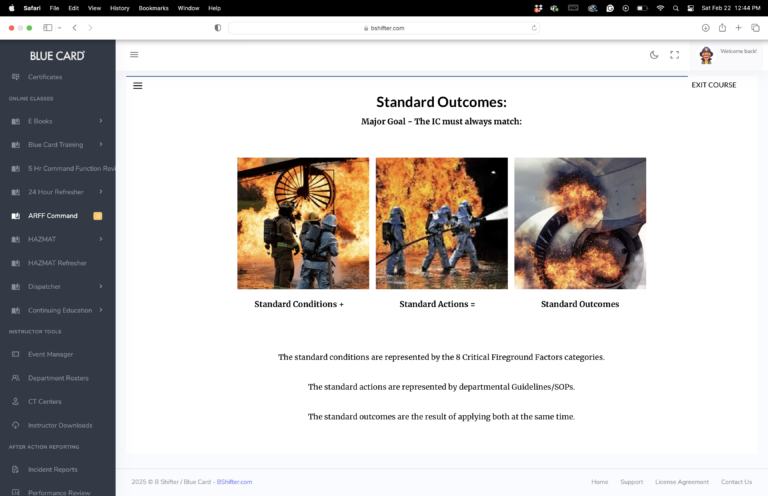
Task: Expand the Dispatcher submenu arrow
Action: [100, 287]
